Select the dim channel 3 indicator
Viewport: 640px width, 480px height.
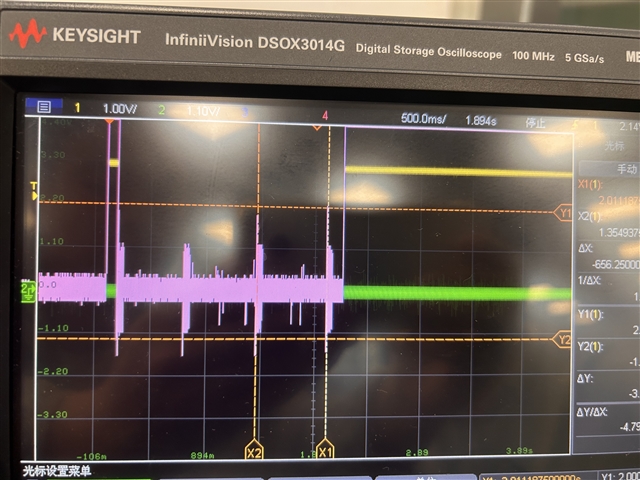point(245,113)
